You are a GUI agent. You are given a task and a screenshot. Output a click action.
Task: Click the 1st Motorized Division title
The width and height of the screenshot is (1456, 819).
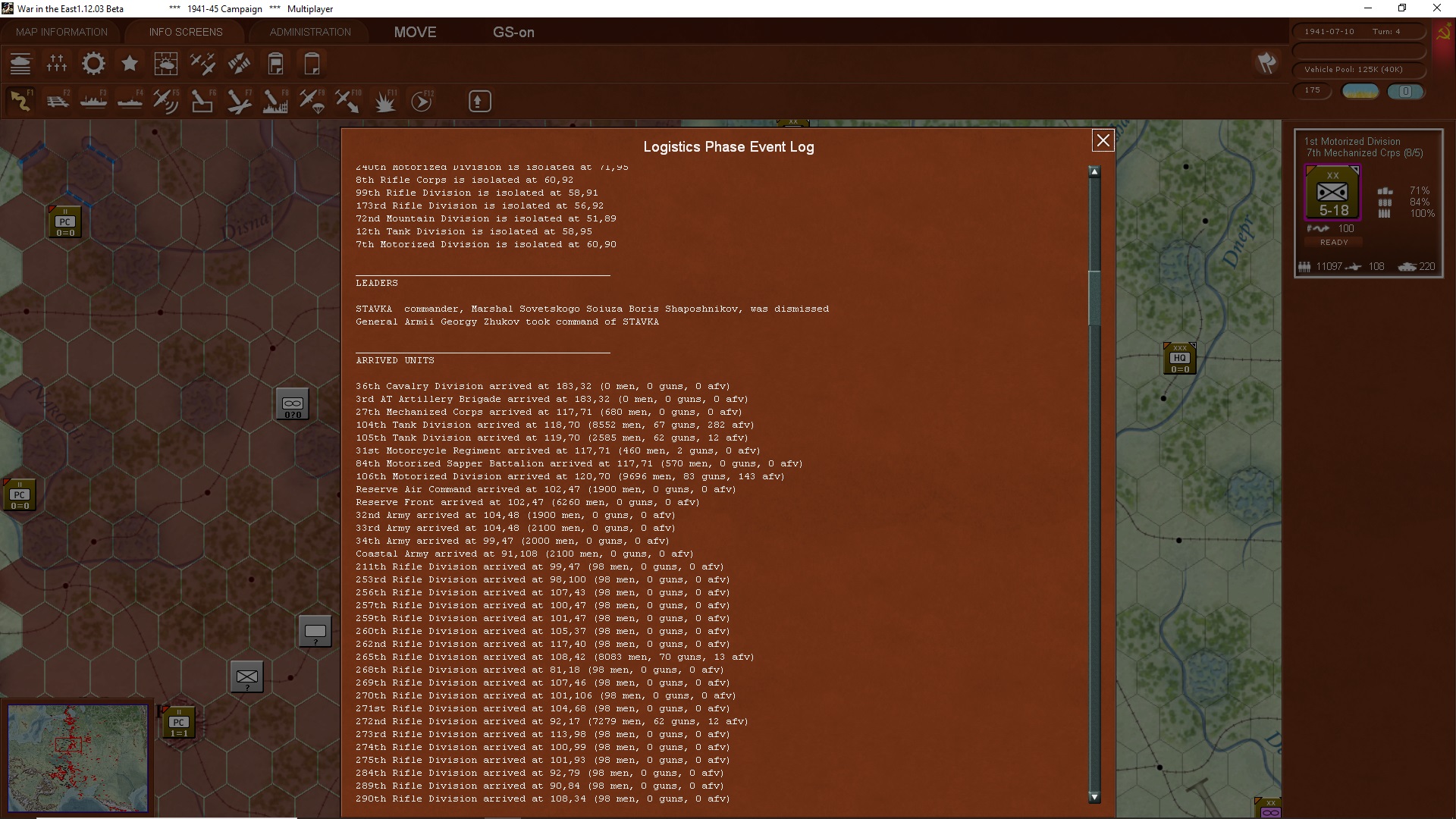coord(1352,141)
